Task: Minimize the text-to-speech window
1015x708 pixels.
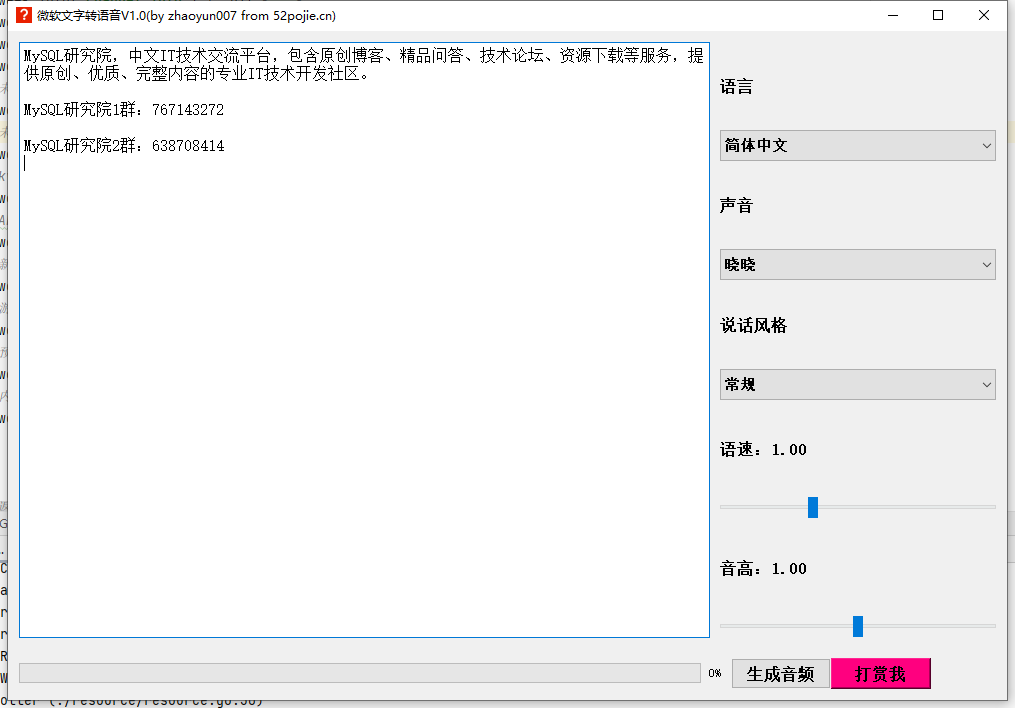Action: click(x=893, y=16)
